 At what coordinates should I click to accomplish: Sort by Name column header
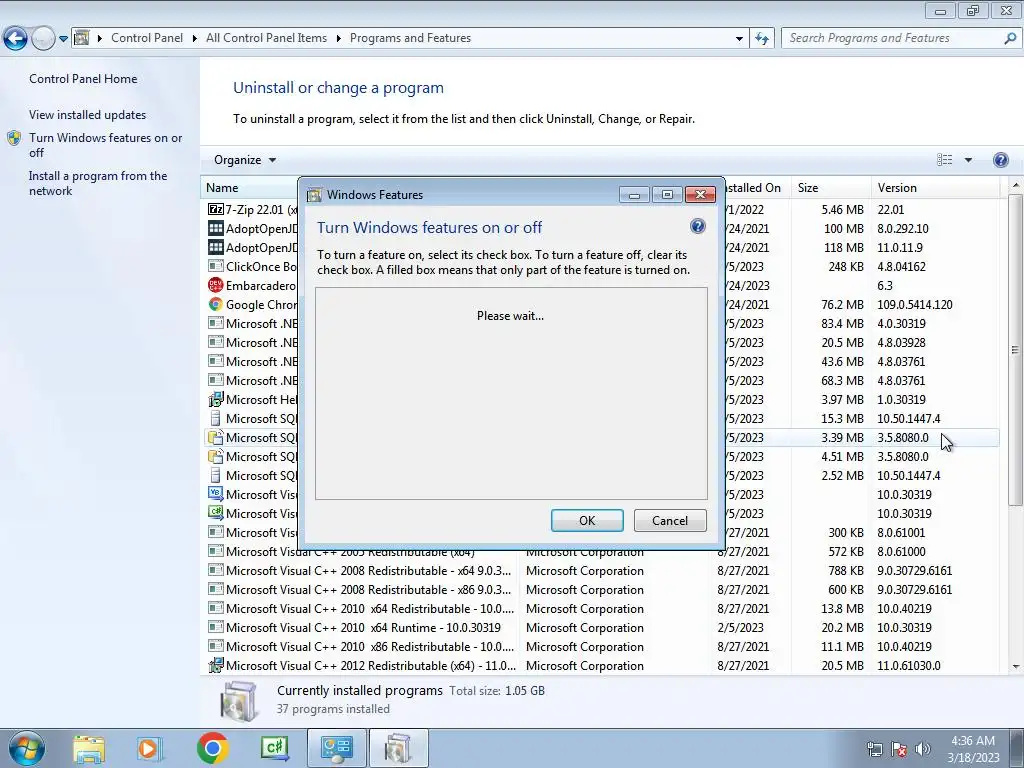pos(249,188)
